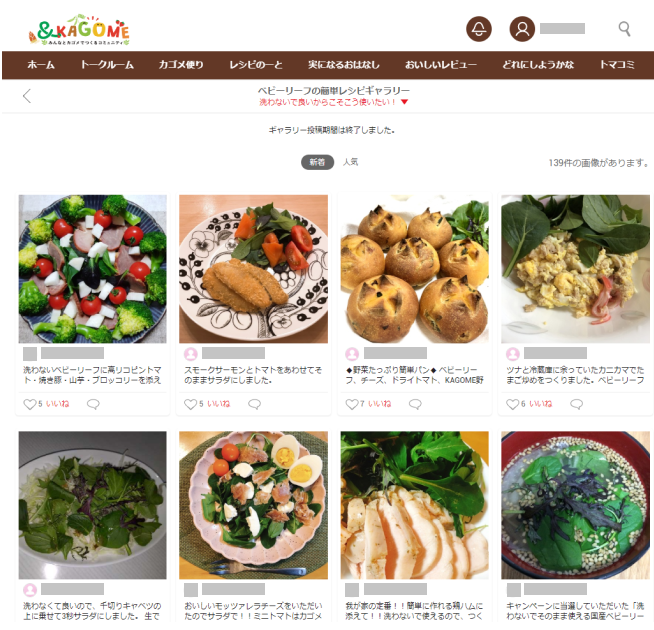This screenshot has height=630, width=654.
Task: Open comments on the scrambled egg post
Action: point(576,404)
